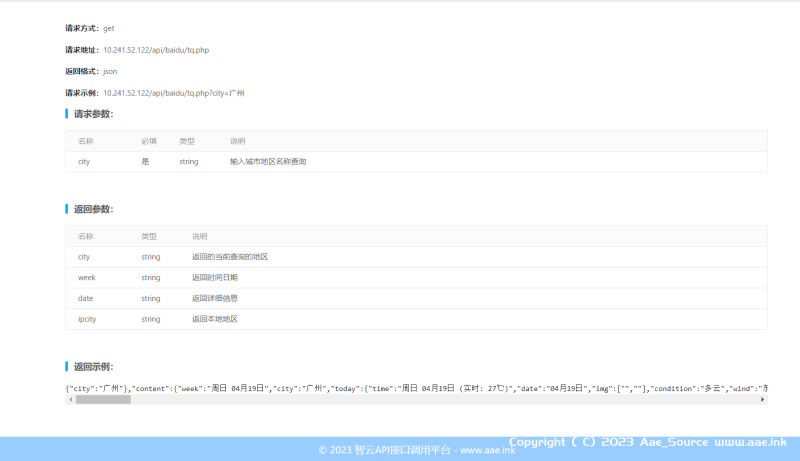Click the 'get' request method value

109,28
